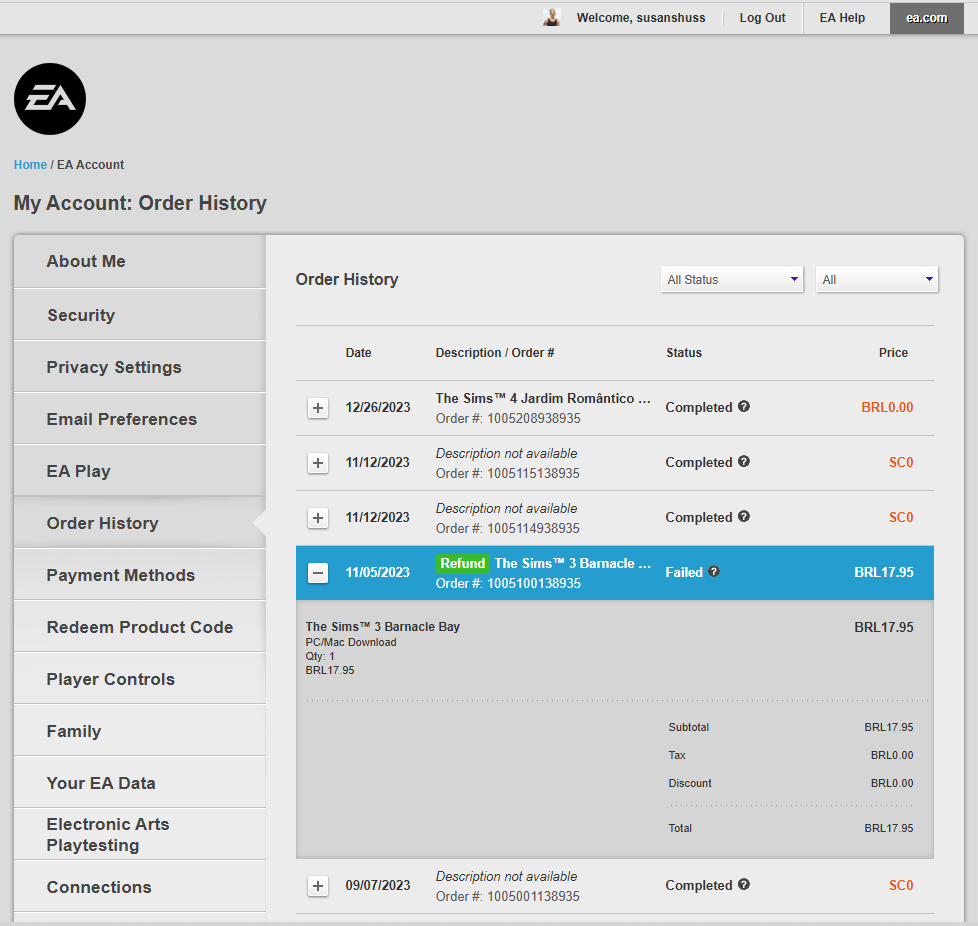Expand the 09/07/2023 order row
The height and width of the screenshot is (926, 978).
[x=318, y=885]
